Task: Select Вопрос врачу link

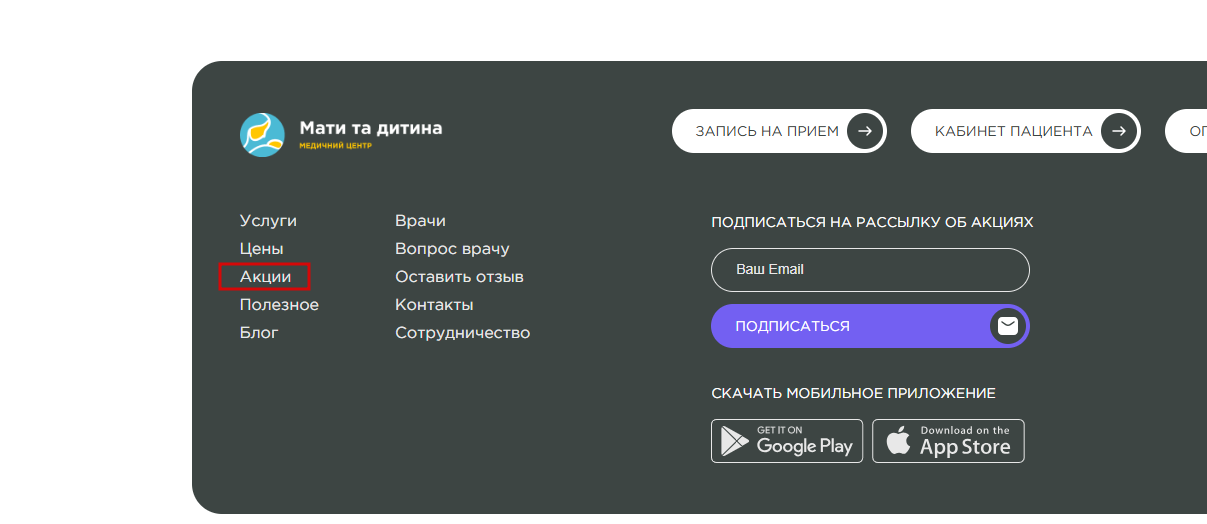Action: click(x=452, y=249)
